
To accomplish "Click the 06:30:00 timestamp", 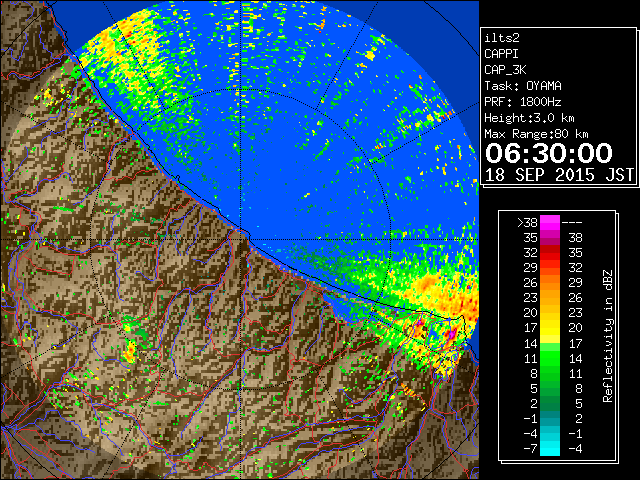I will [x=549, y=153].
